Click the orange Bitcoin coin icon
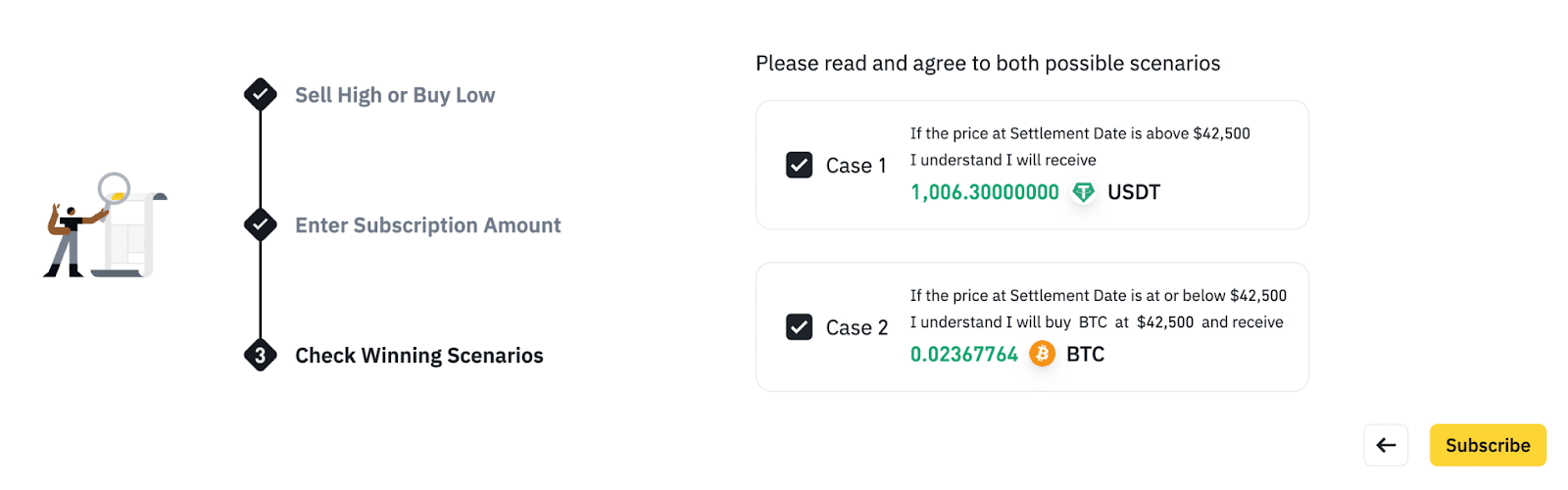1568x490 pixels. coord(1042,354)
